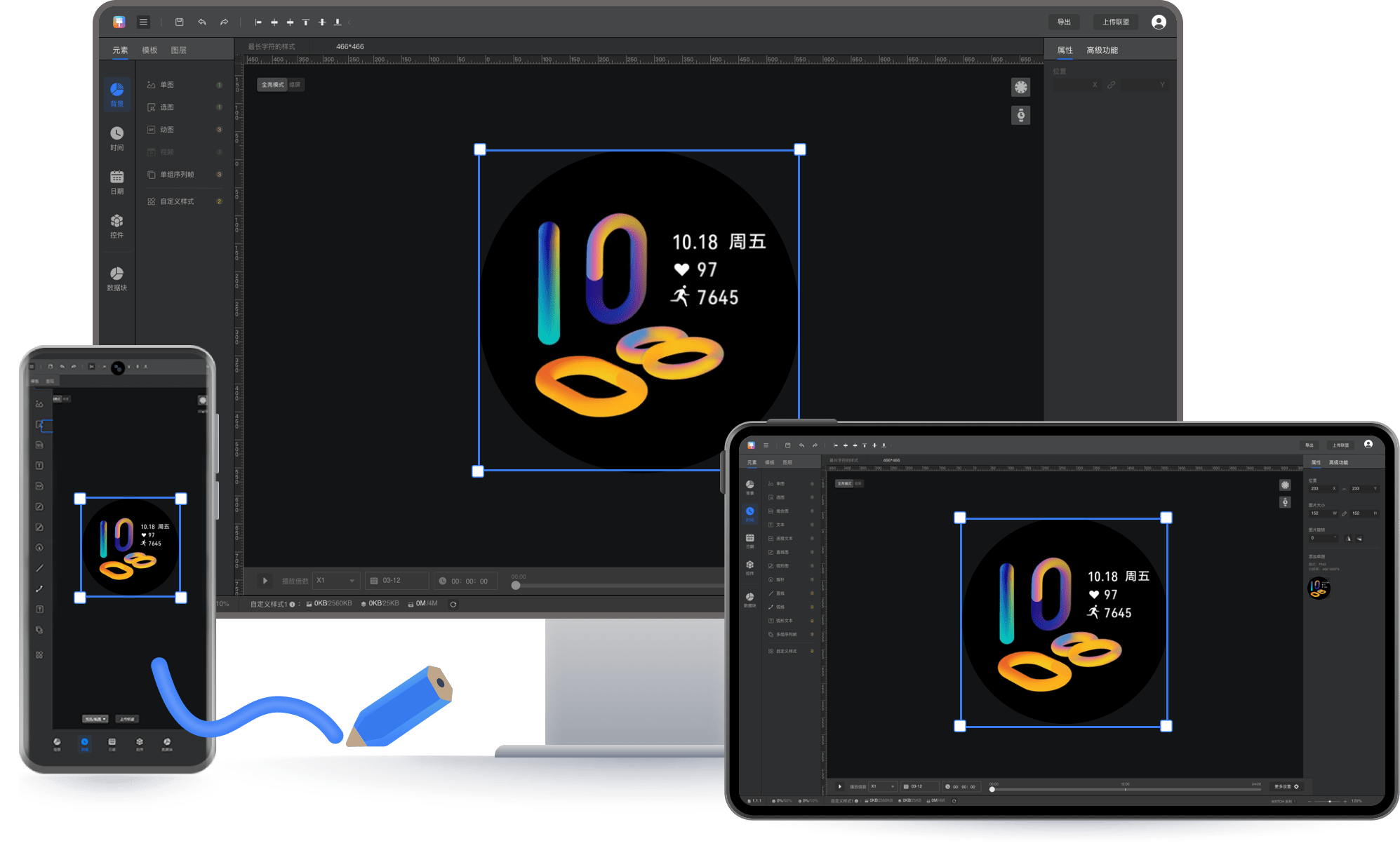Toggle the X/Y link icon in 位置 section
Screen dimensions: 1400x848
[1112, 84]
